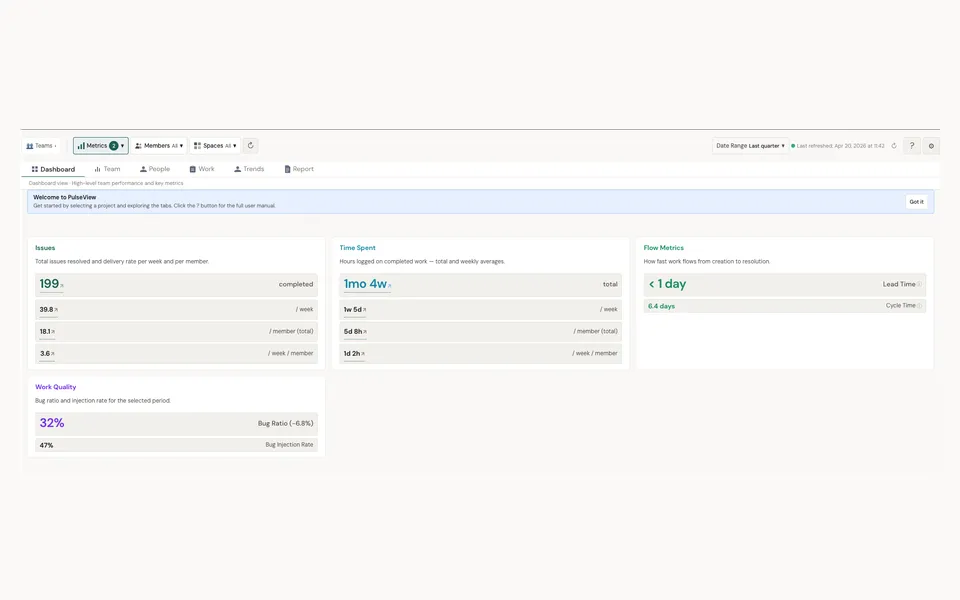
Task: Open the 18.1 per member total arrow
Action: point(53,332)
